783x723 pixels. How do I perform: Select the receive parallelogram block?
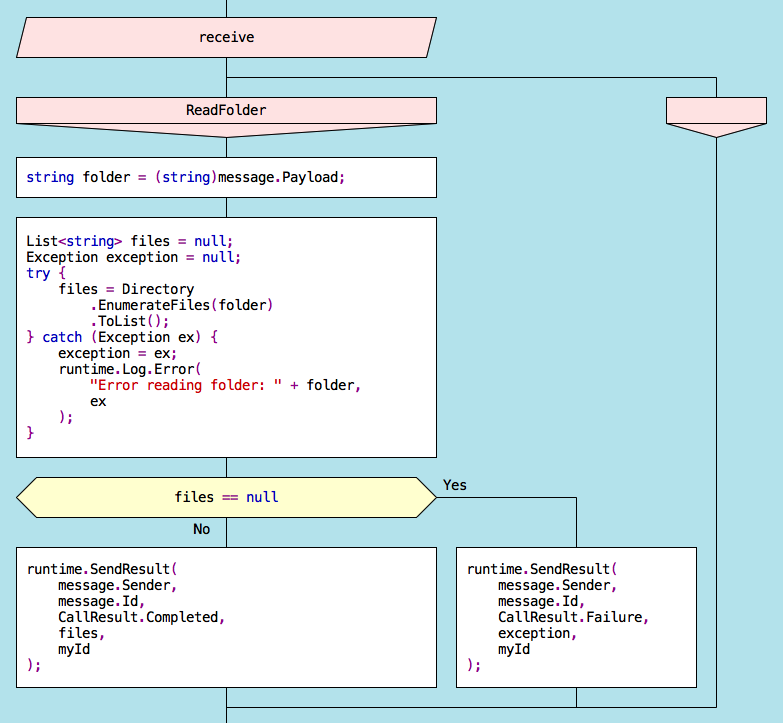pos(226,37)
